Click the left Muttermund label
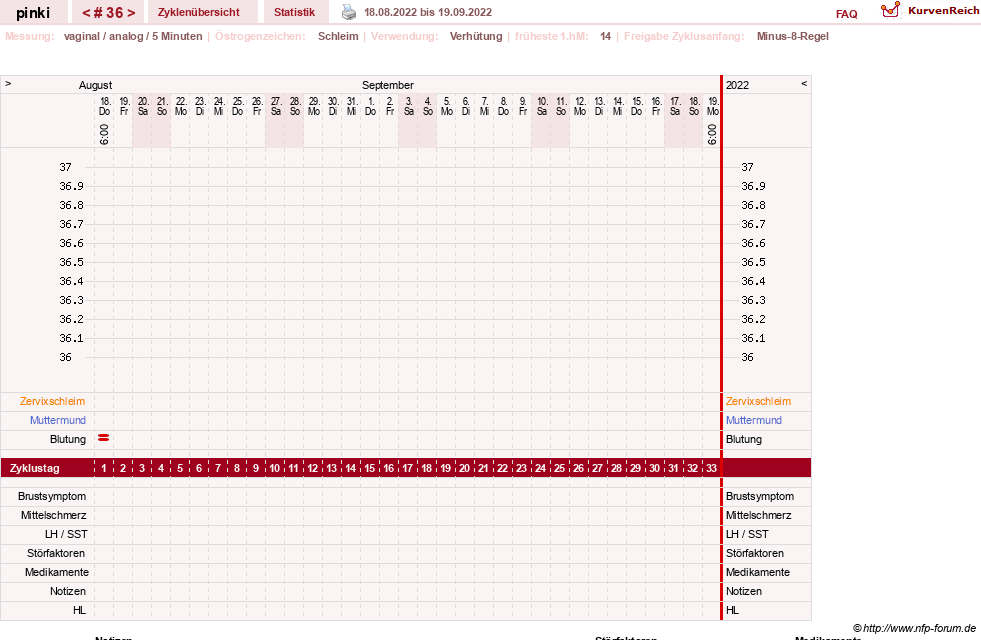 pos(58,420)
